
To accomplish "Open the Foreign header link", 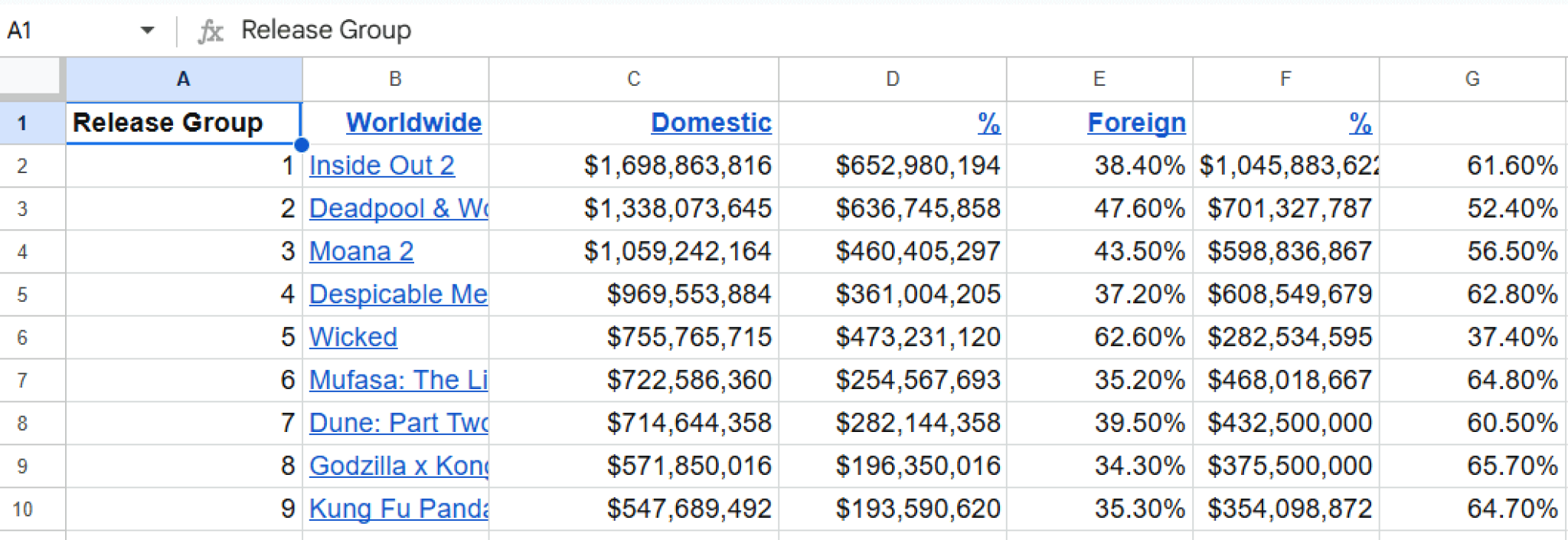I will point(1136,123).
